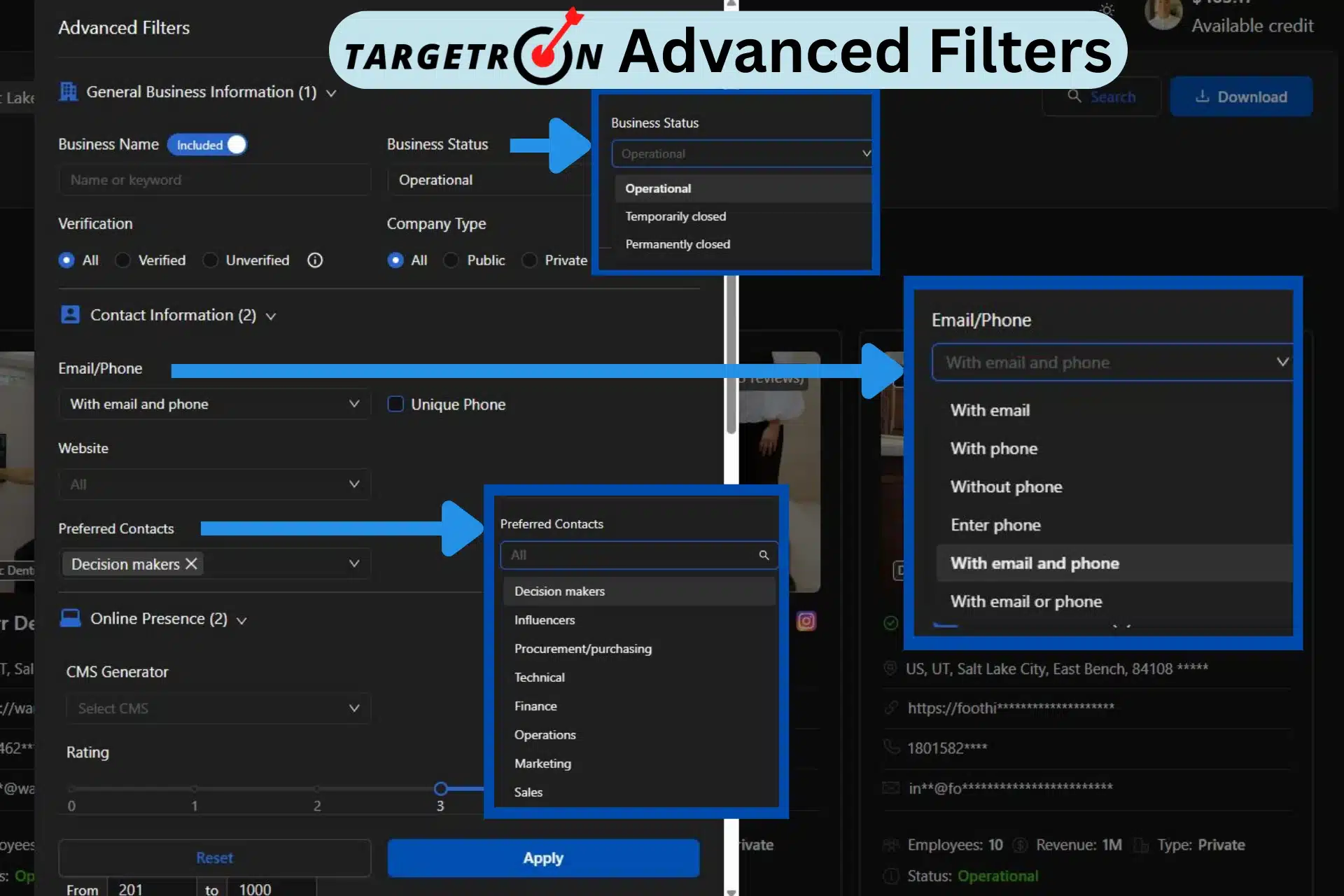Click the Apply button
The height and width of the screenshot is (896, 1344).
[543, 857]
